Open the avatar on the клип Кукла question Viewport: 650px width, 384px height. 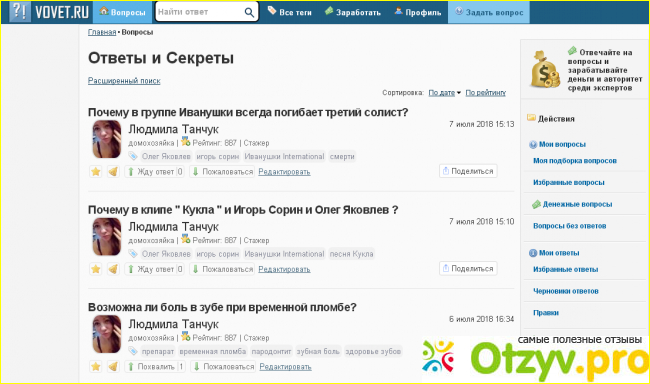click(x=107, y=236)
